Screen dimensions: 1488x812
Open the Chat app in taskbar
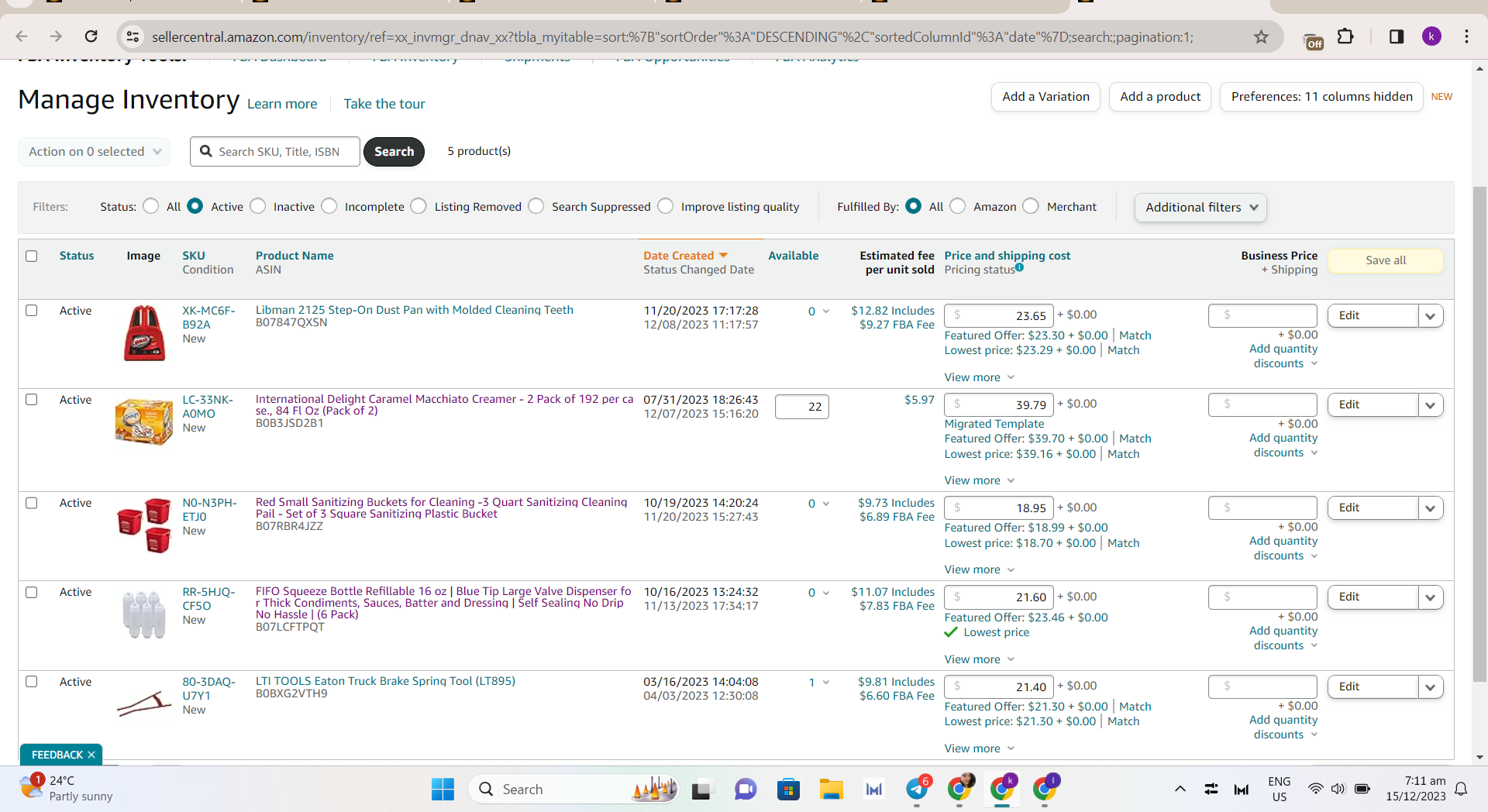pos(746,790)
